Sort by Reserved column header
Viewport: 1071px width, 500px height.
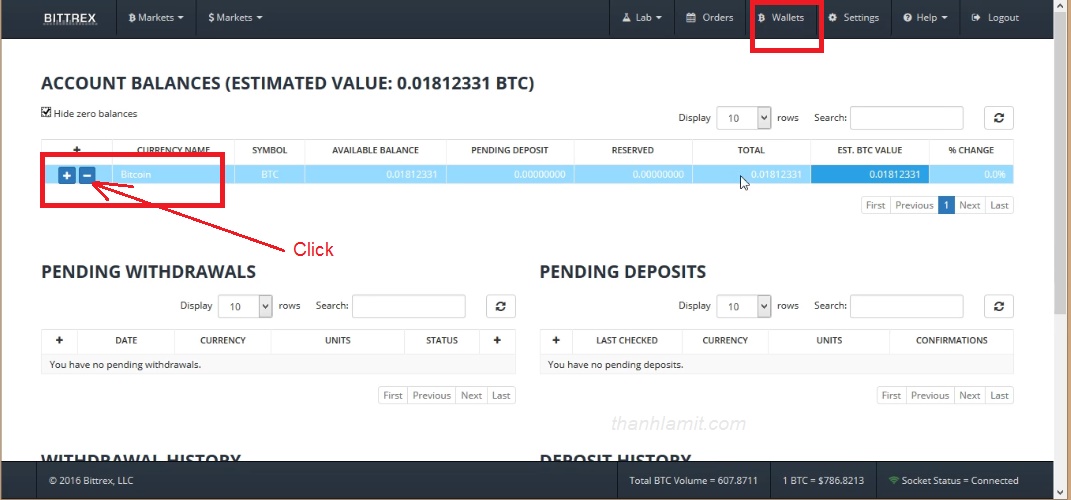point(633,150)
